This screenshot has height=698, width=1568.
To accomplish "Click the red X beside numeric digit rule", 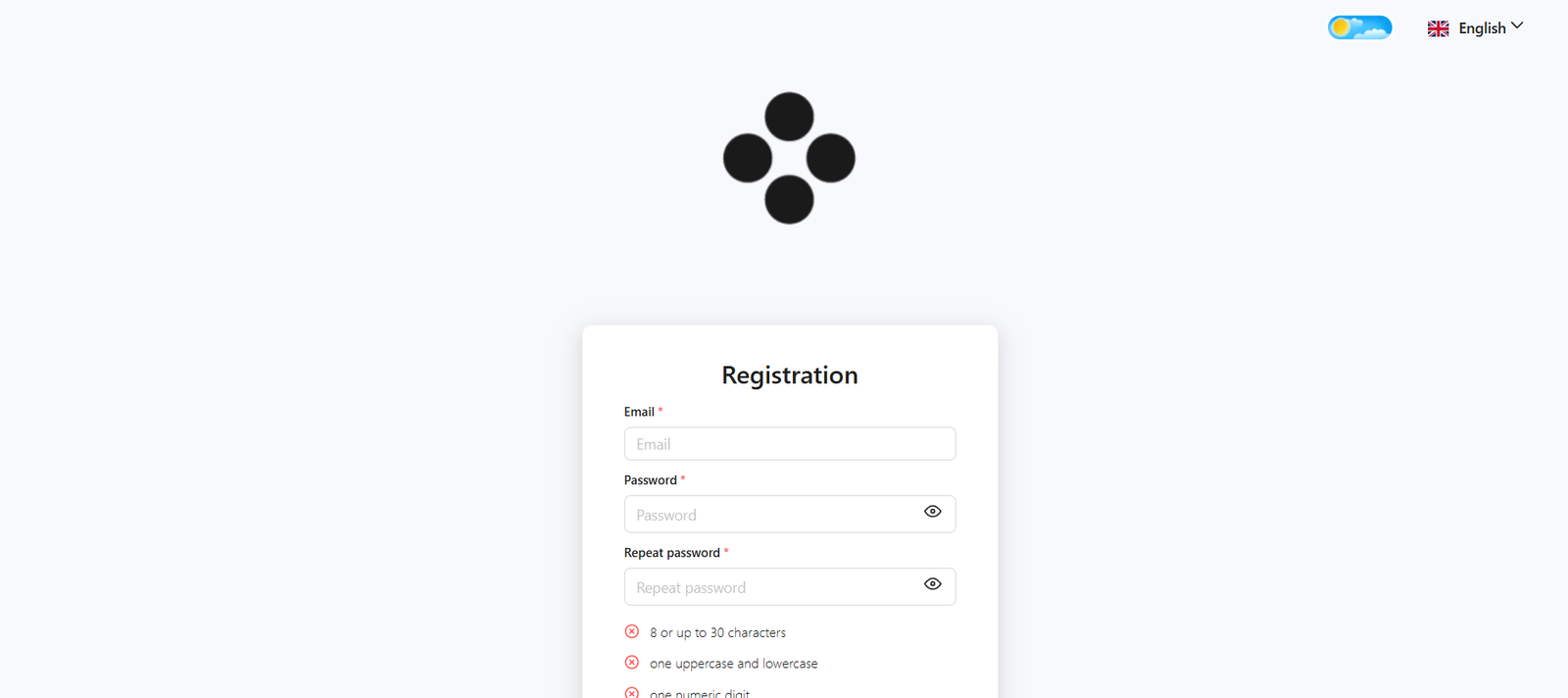I will (x=632, y=692).
